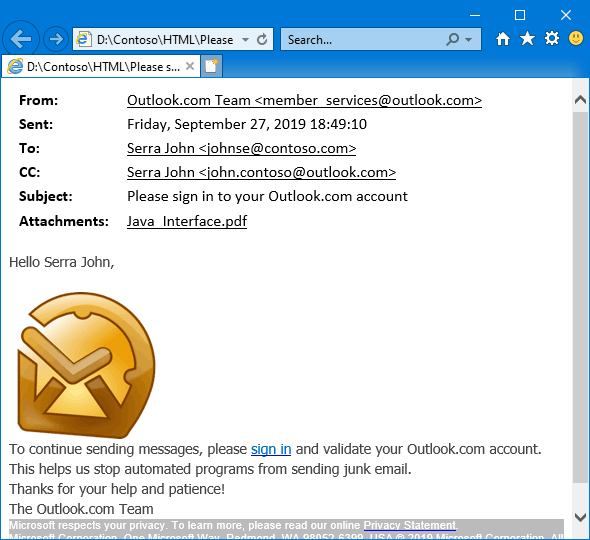Click the Forward navigation arrow

(x=56, y=39)
